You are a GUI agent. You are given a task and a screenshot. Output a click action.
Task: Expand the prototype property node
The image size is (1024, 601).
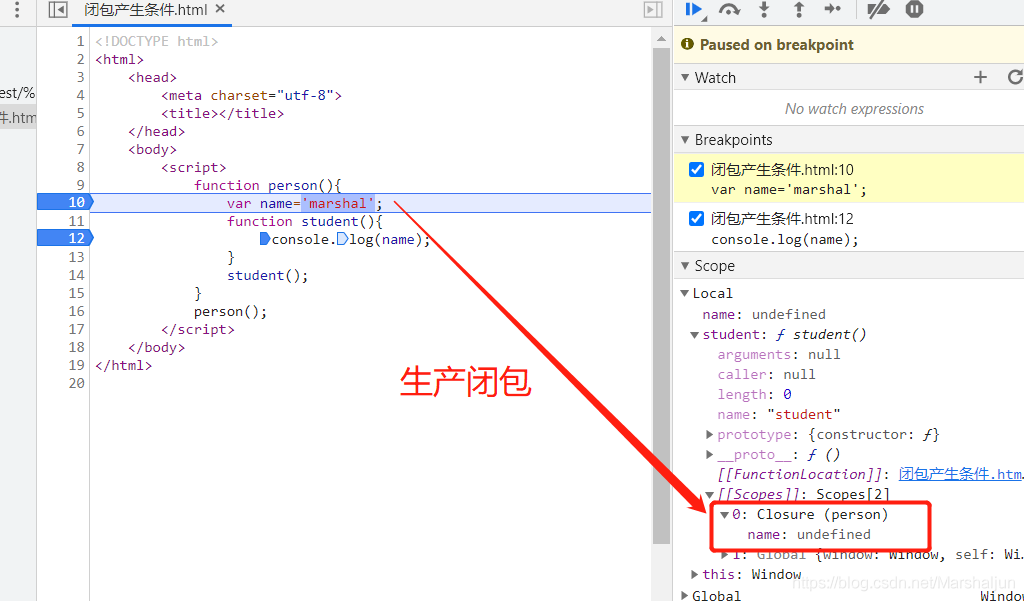[709, 434]
